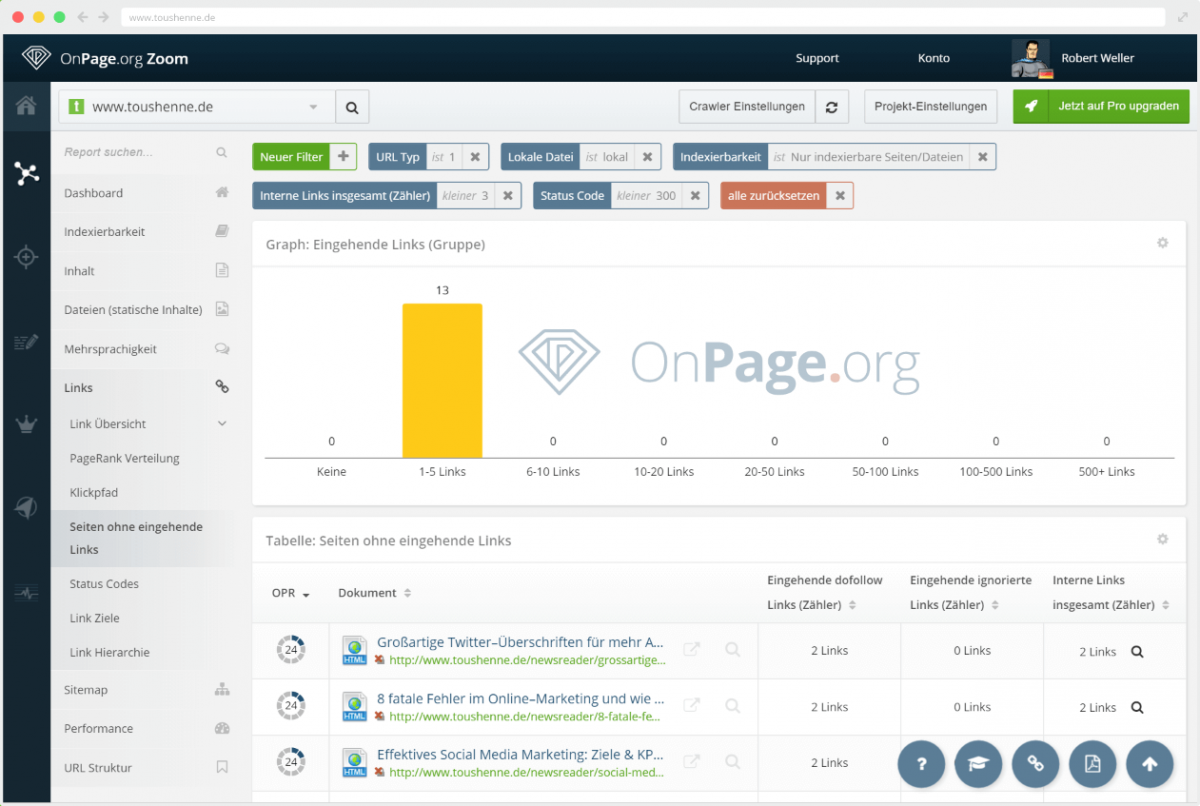Click the alle zurücksetzen button
This screenshot has width=1200, height=806.
(x=775, y=196)
